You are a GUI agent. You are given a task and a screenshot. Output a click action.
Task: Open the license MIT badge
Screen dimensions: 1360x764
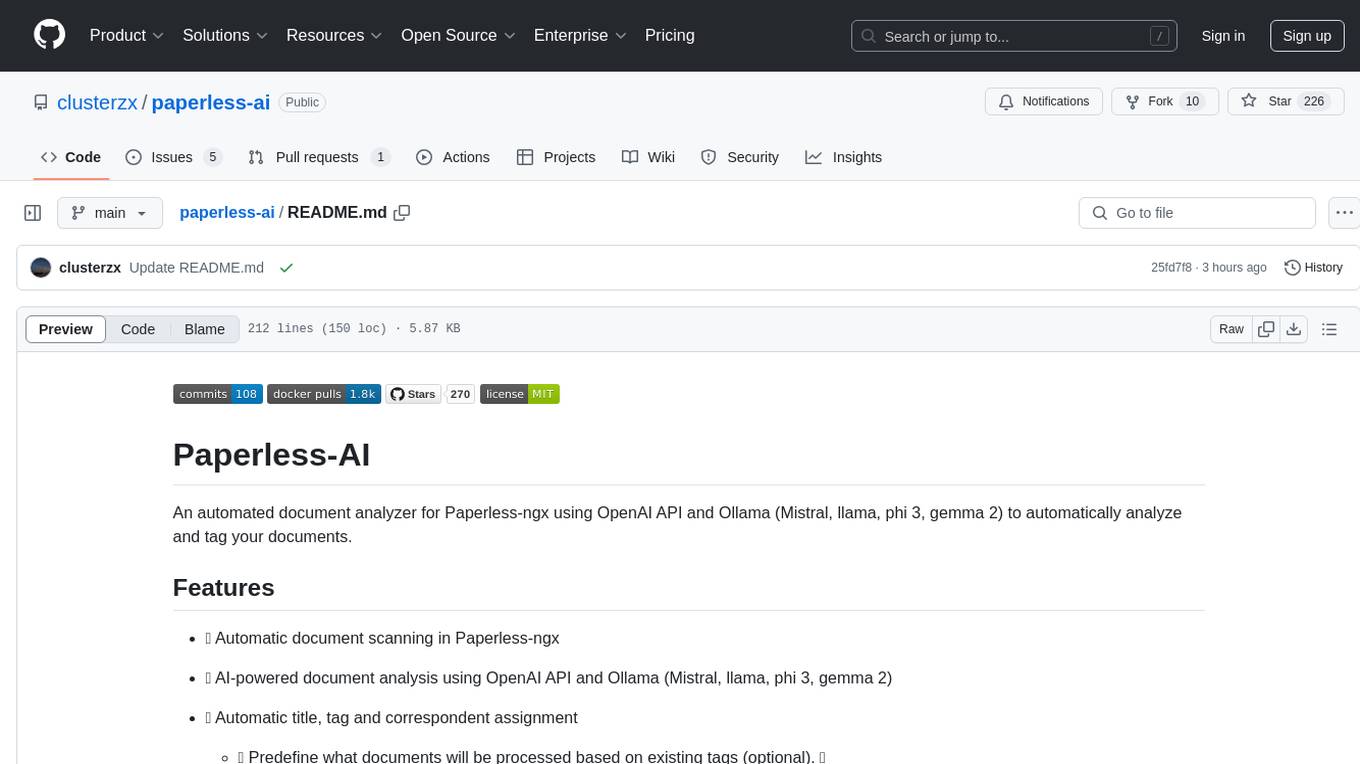tap(520, 394)
